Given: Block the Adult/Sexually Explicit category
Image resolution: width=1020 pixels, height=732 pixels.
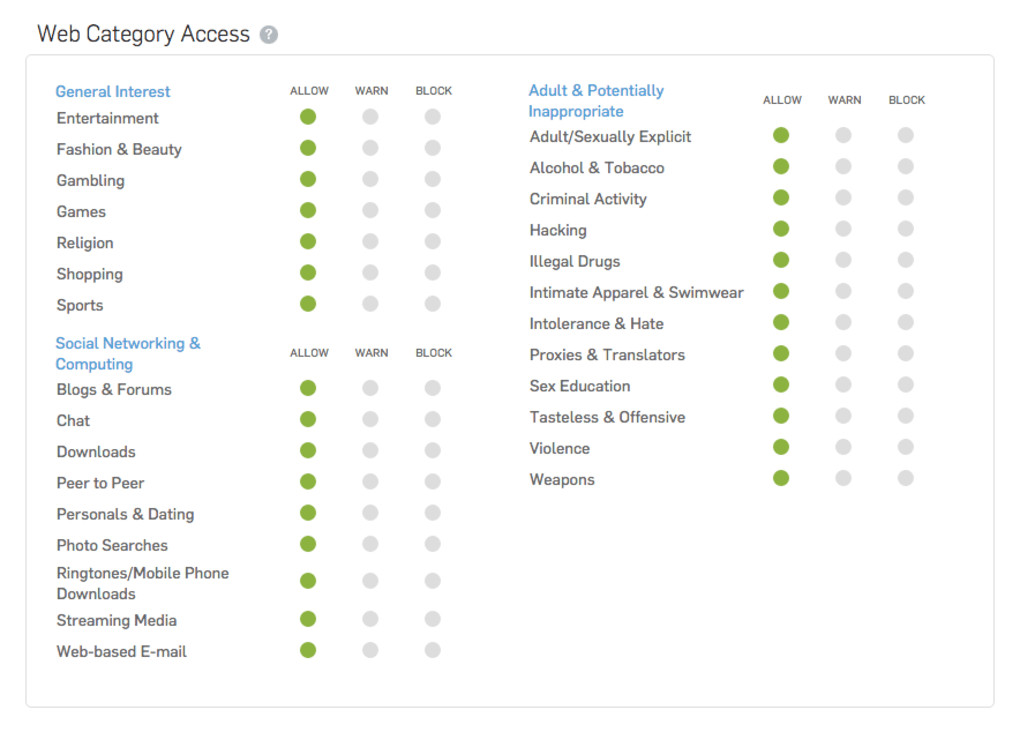Looking at the screenshot, I should (905, 135).
